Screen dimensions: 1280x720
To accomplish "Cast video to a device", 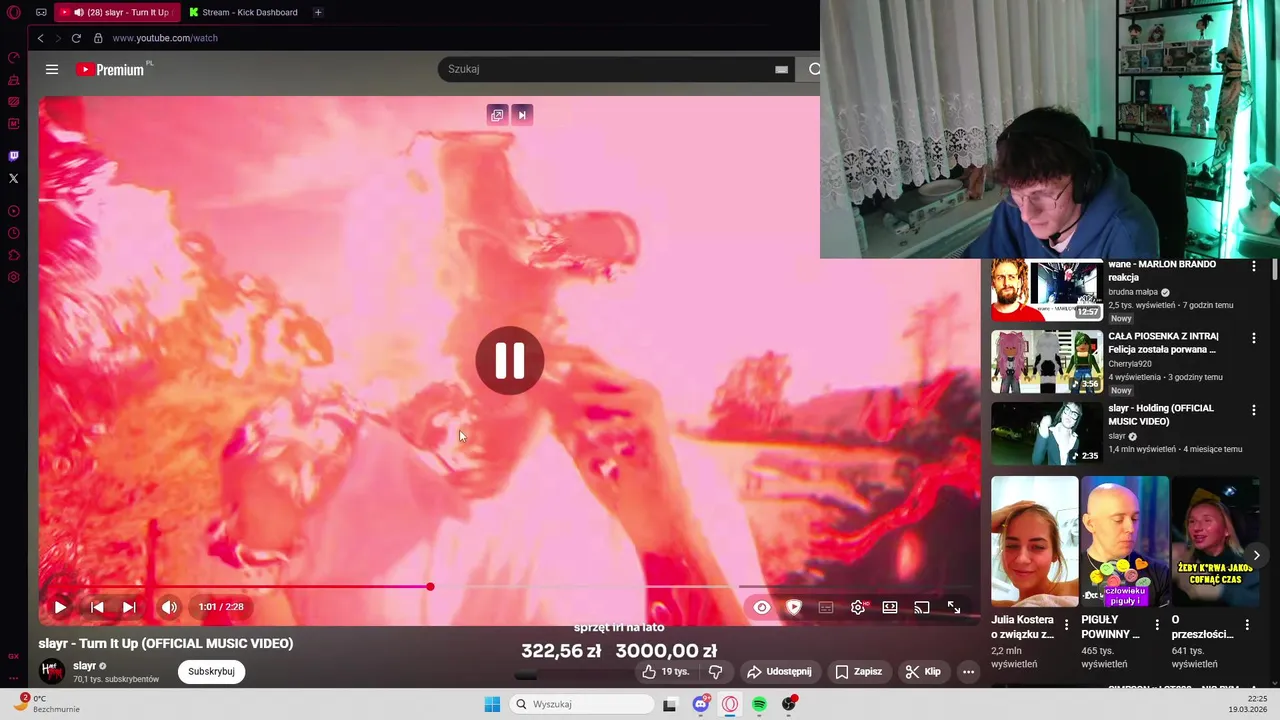I will pyautogui.click(x=922, y=607).
